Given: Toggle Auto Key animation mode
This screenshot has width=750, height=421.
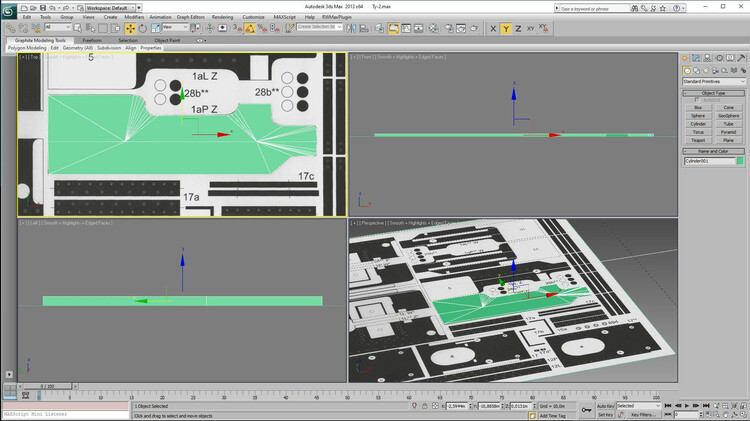Looking at the screenshot, I should 605,406.
